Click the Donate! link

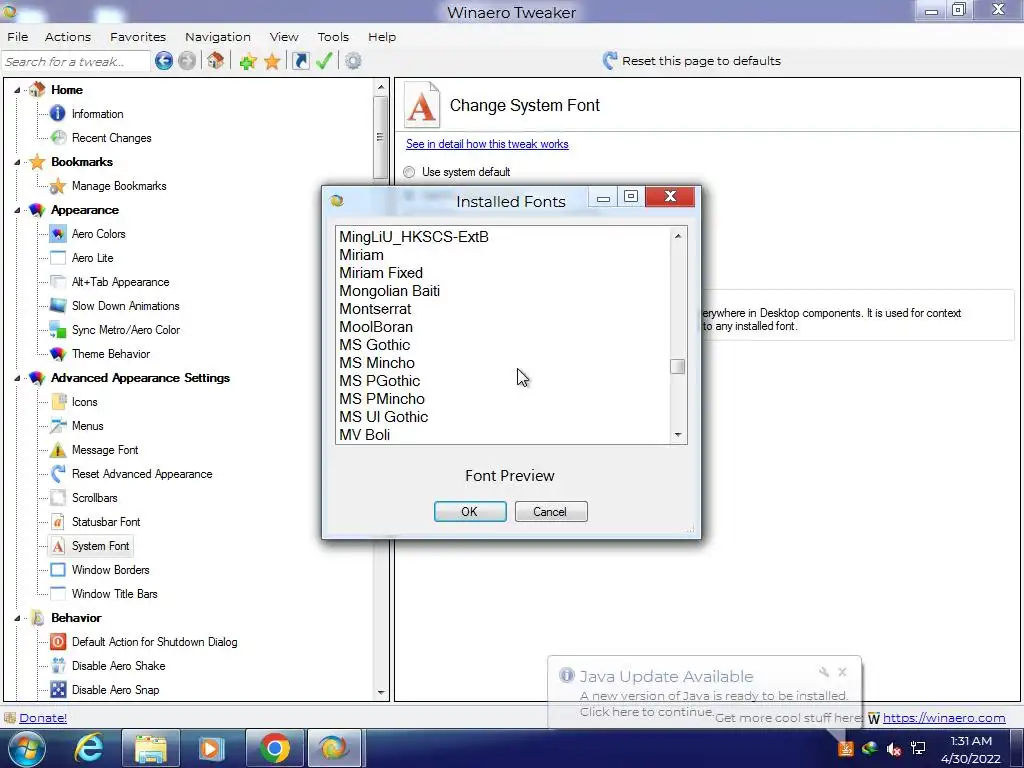pos(43,718)
